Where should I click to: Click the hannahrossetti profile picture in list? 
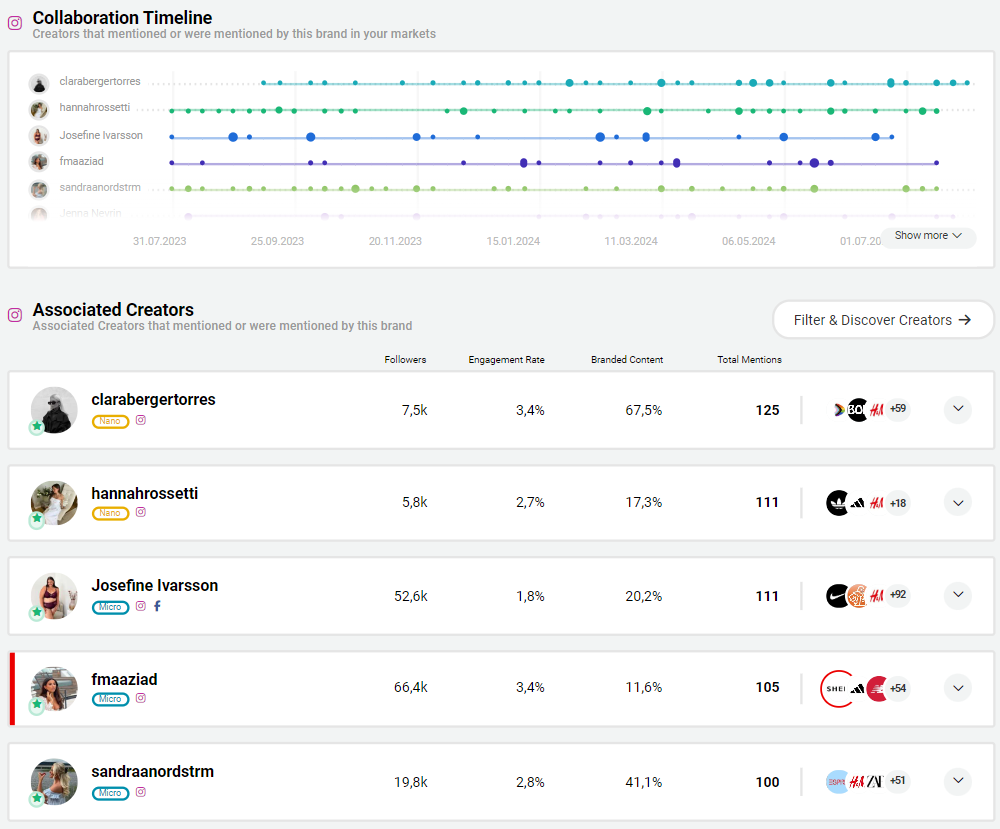[54, 503]
